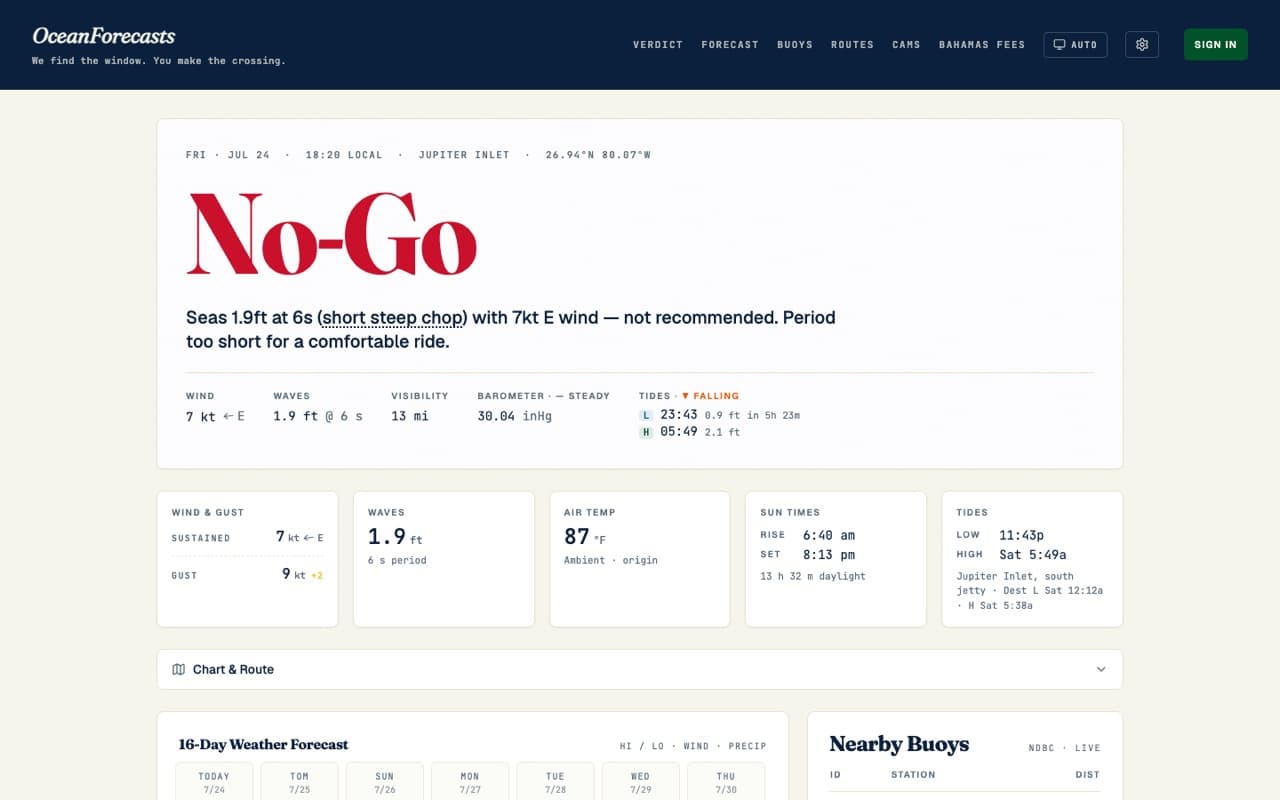1280x800 pixels.
Task: Click the JUPITER INLET location text
Action: [x=464, y=155]
